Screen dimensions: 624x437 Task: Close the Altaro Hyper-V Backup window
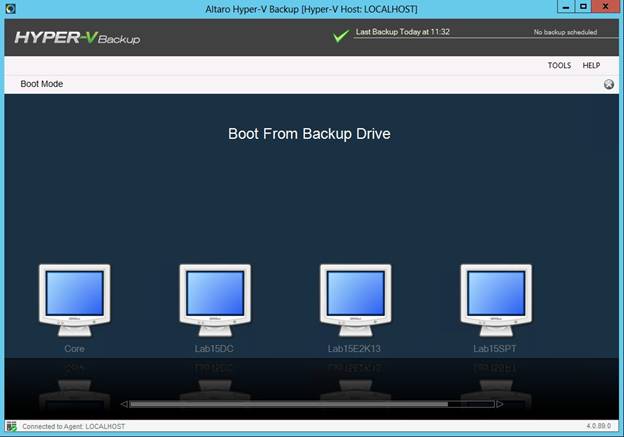605,7
